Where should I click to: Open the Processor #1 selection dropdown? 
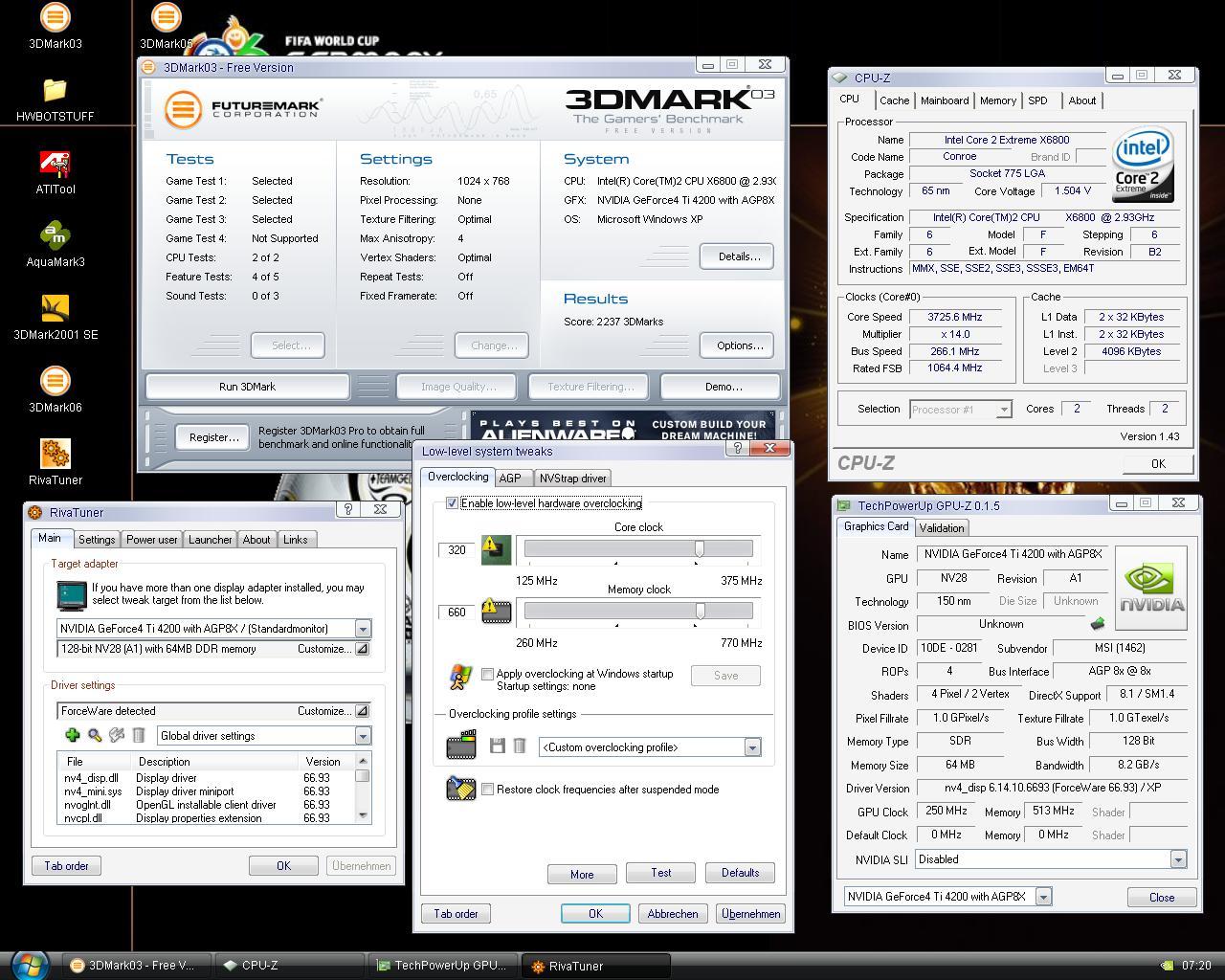pos(1003,410)
